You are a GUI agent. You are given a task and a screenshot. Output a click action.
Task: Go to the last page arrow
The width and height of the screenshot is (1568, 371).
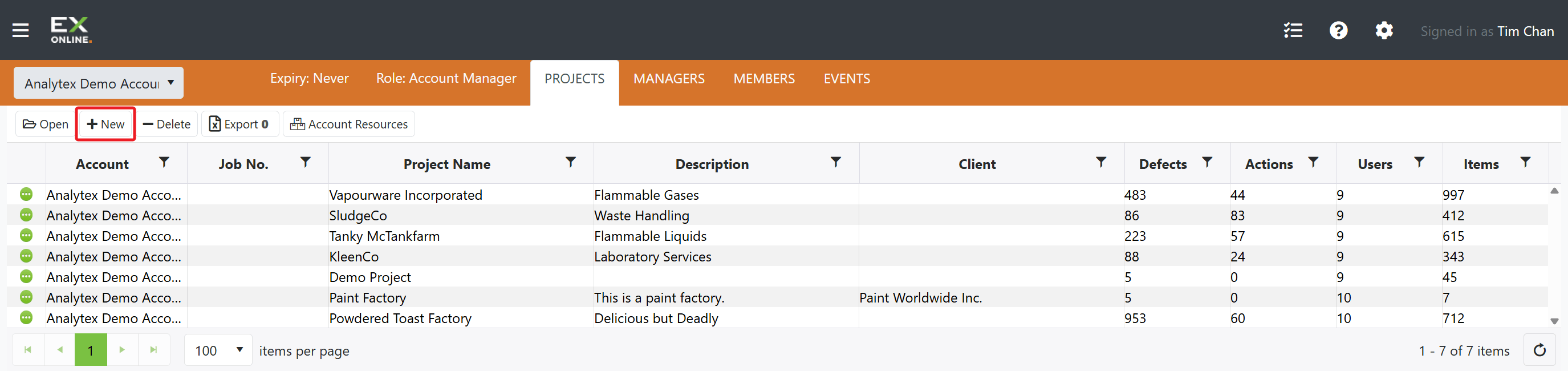pos(153,350)
